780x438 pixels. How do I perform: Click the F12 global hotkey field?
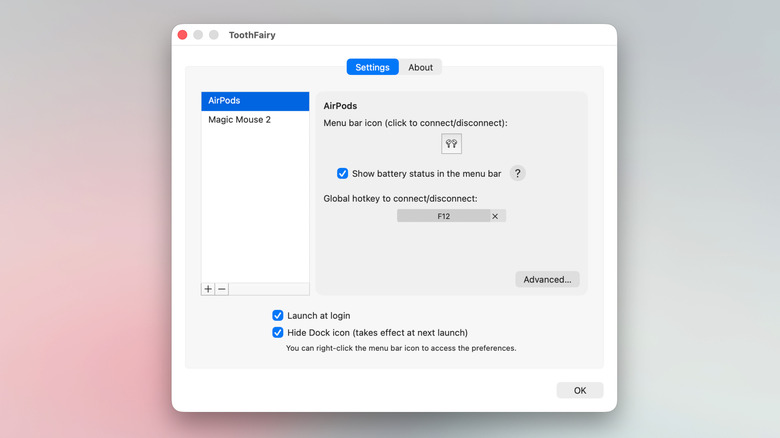443,216
